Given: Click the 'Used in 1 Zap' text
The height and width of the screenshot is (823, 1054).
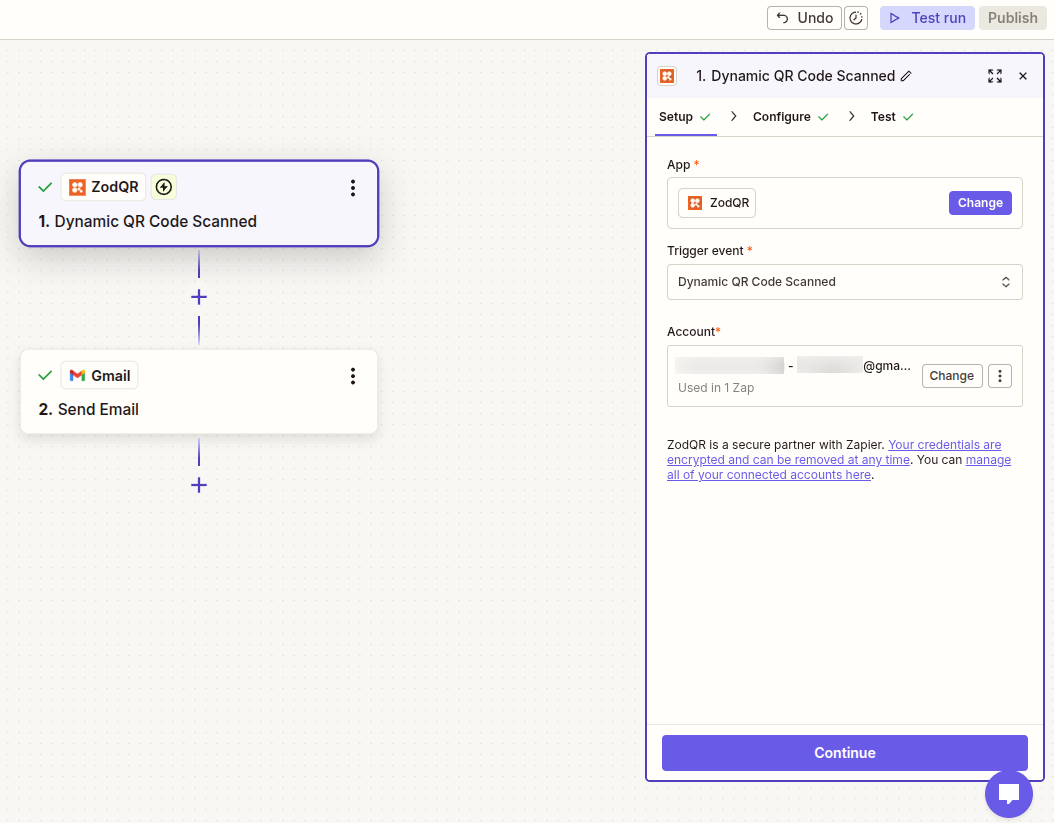Looking at the screenshot, I should (x=716, y=388).
